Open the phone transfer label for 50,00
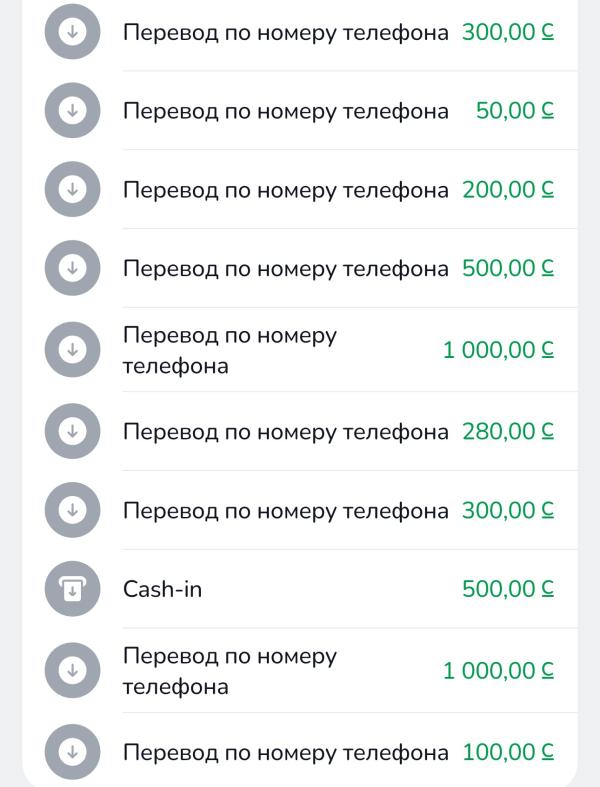The height and width of the screenshot is (787, 600). [285, 111]
